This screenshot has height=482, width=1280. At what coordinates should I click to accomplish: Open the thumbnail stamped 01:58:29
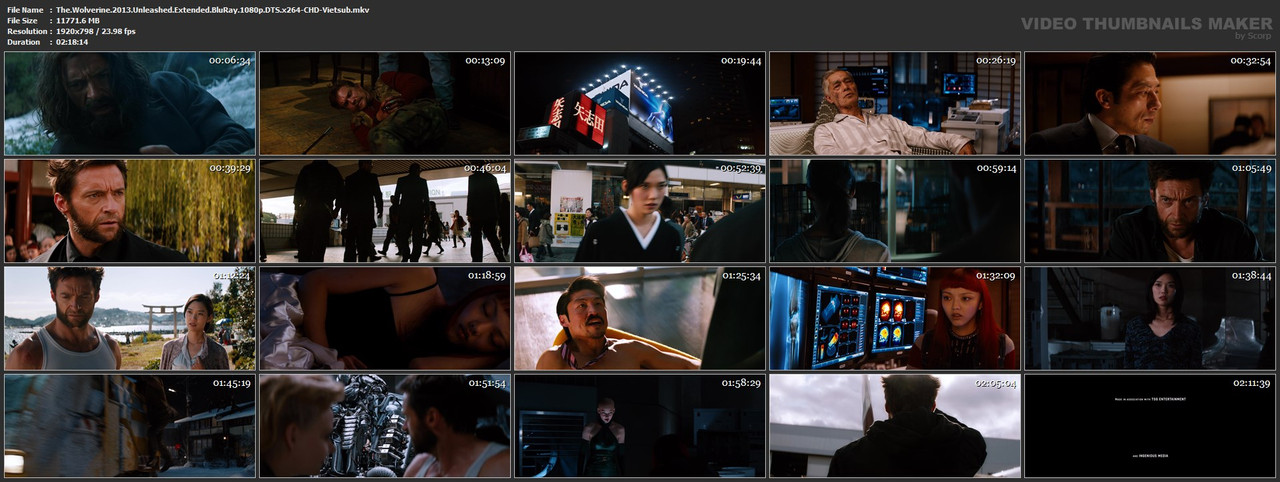[640, 425]
